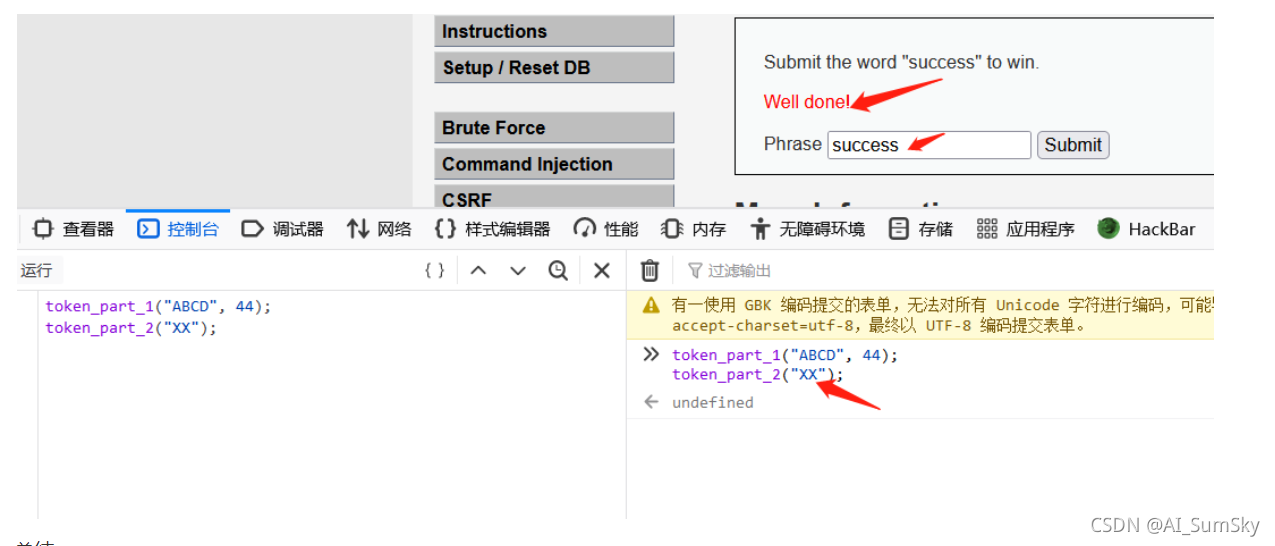Open the Memory (内存) tab

click(694, 229)
